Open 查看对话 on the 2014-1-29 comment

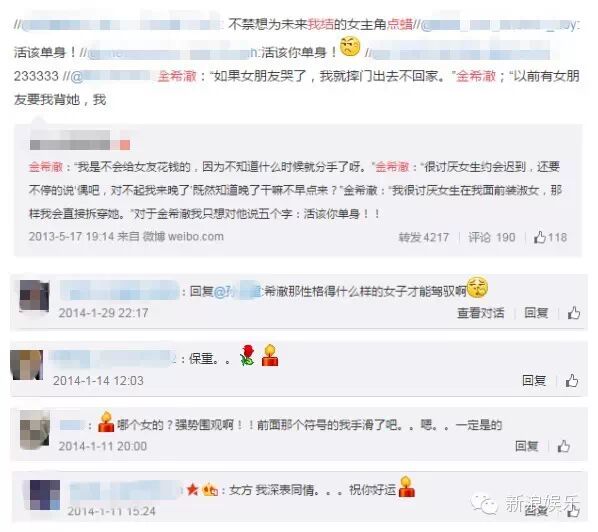pos(481,313)
